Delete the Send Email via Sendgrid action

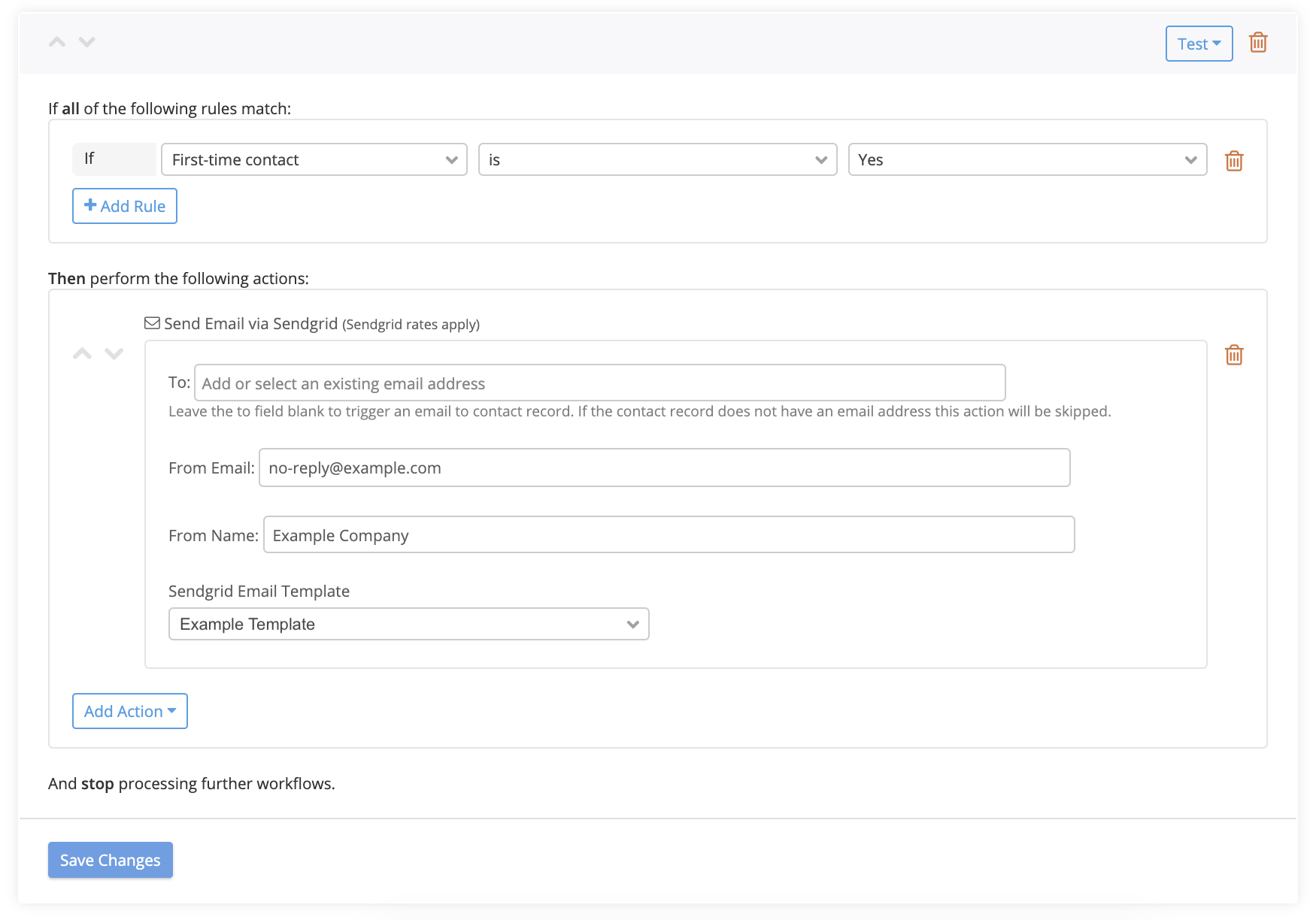click(1233, 354)
